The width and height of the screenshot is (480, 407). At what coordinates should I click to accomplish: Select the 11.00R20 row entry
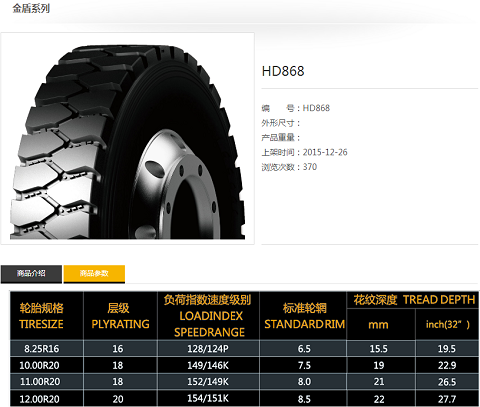[x=244, y=382]
